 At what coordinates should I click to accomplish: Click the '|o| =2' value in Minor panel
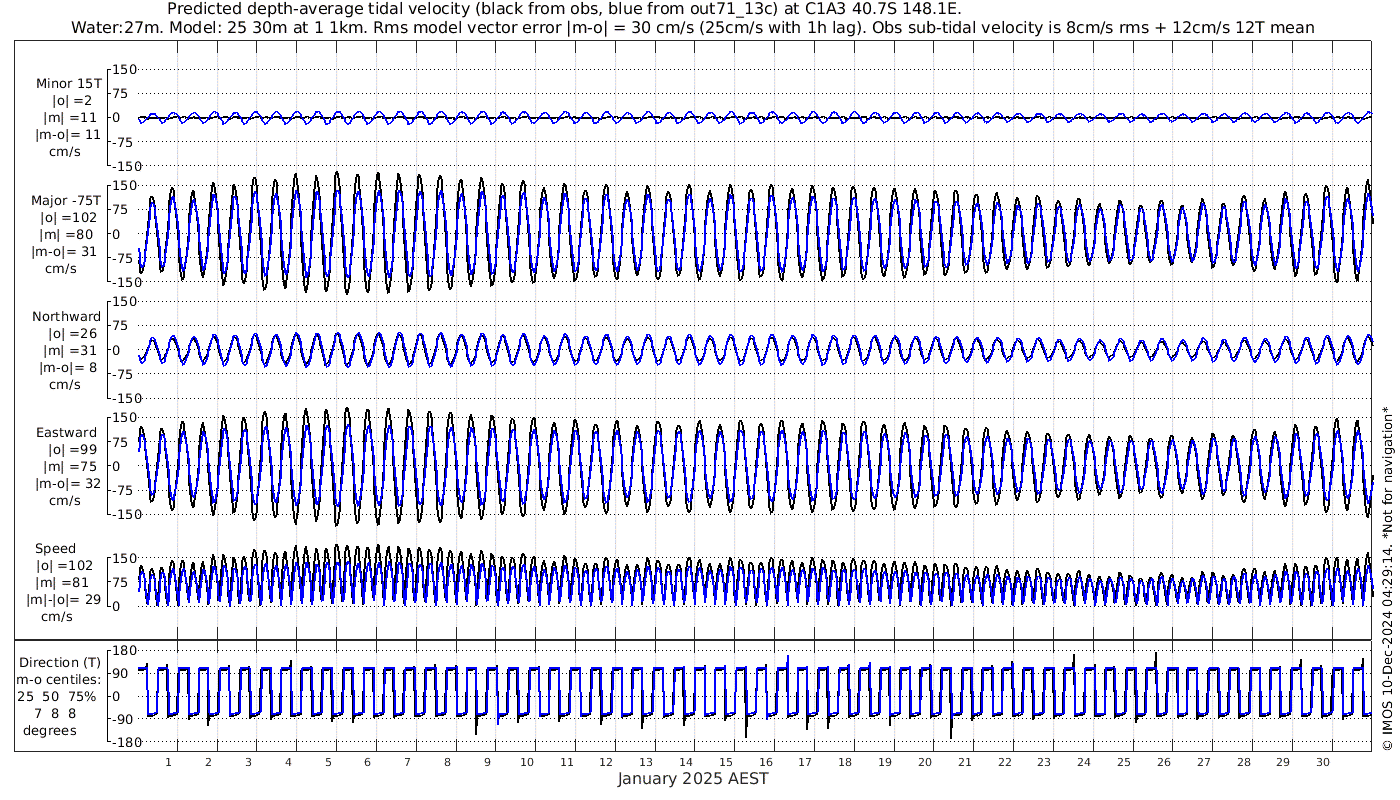(x=72, y=101)
